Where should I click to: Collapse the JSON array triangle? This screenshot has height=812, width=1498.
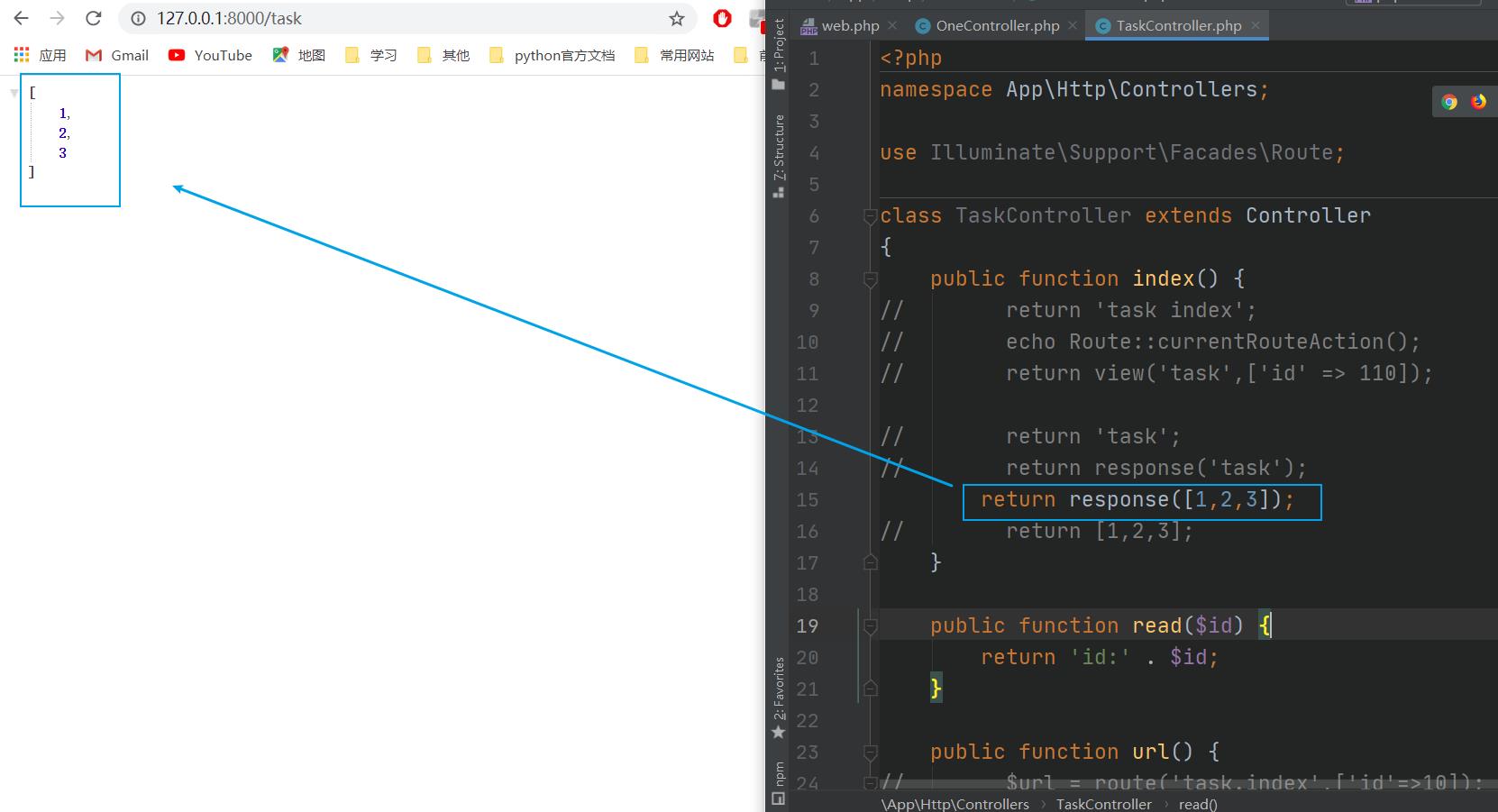click(x=14, y=93)
